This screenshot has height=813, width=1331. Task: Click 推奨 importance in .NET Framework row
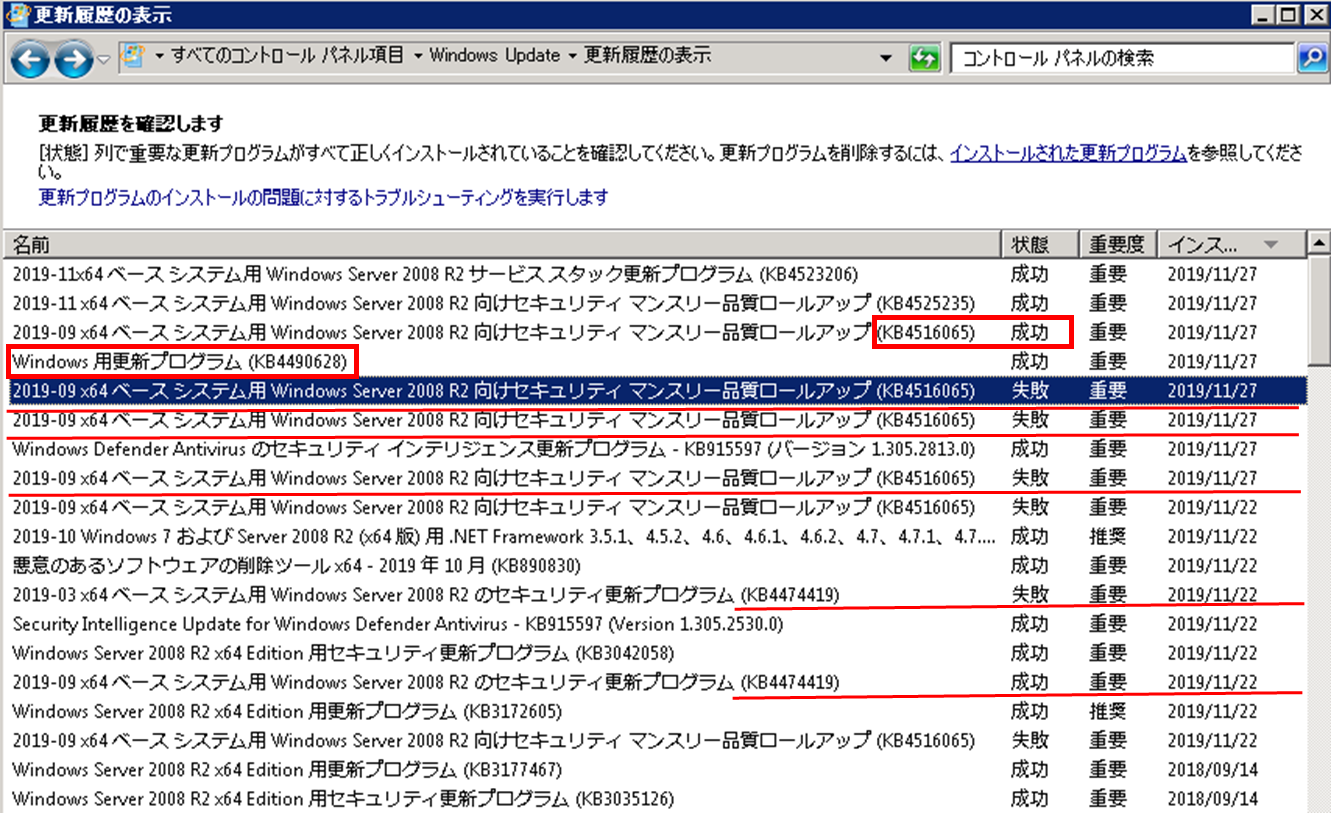coord(1108,536)
